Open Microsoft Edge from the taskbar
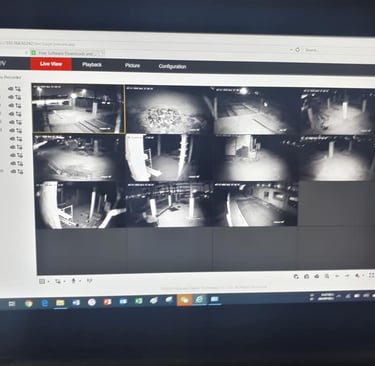Screen dimensions: 375x366 point(44,303)
